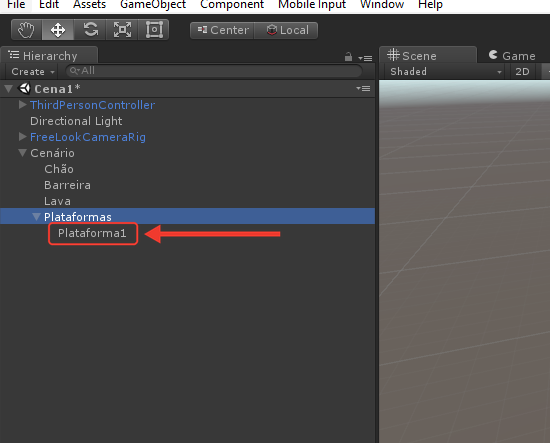Open the Assets menu

click(89, 5)
